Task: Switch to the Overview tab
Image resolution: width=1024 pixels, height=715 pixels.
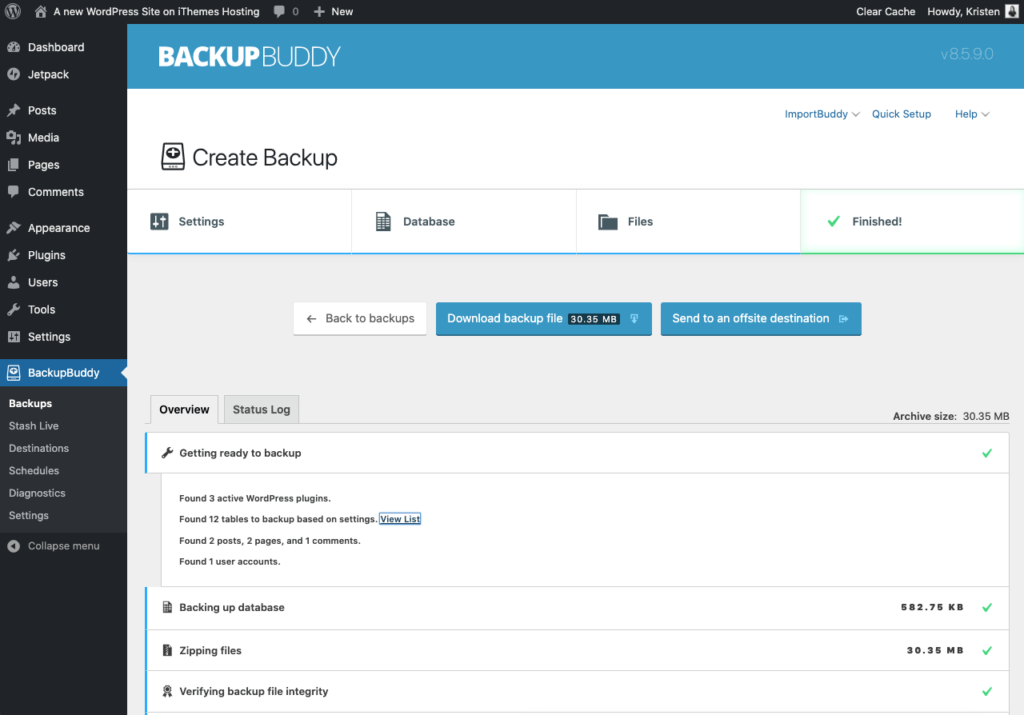Action: click(x=184, y=409)
